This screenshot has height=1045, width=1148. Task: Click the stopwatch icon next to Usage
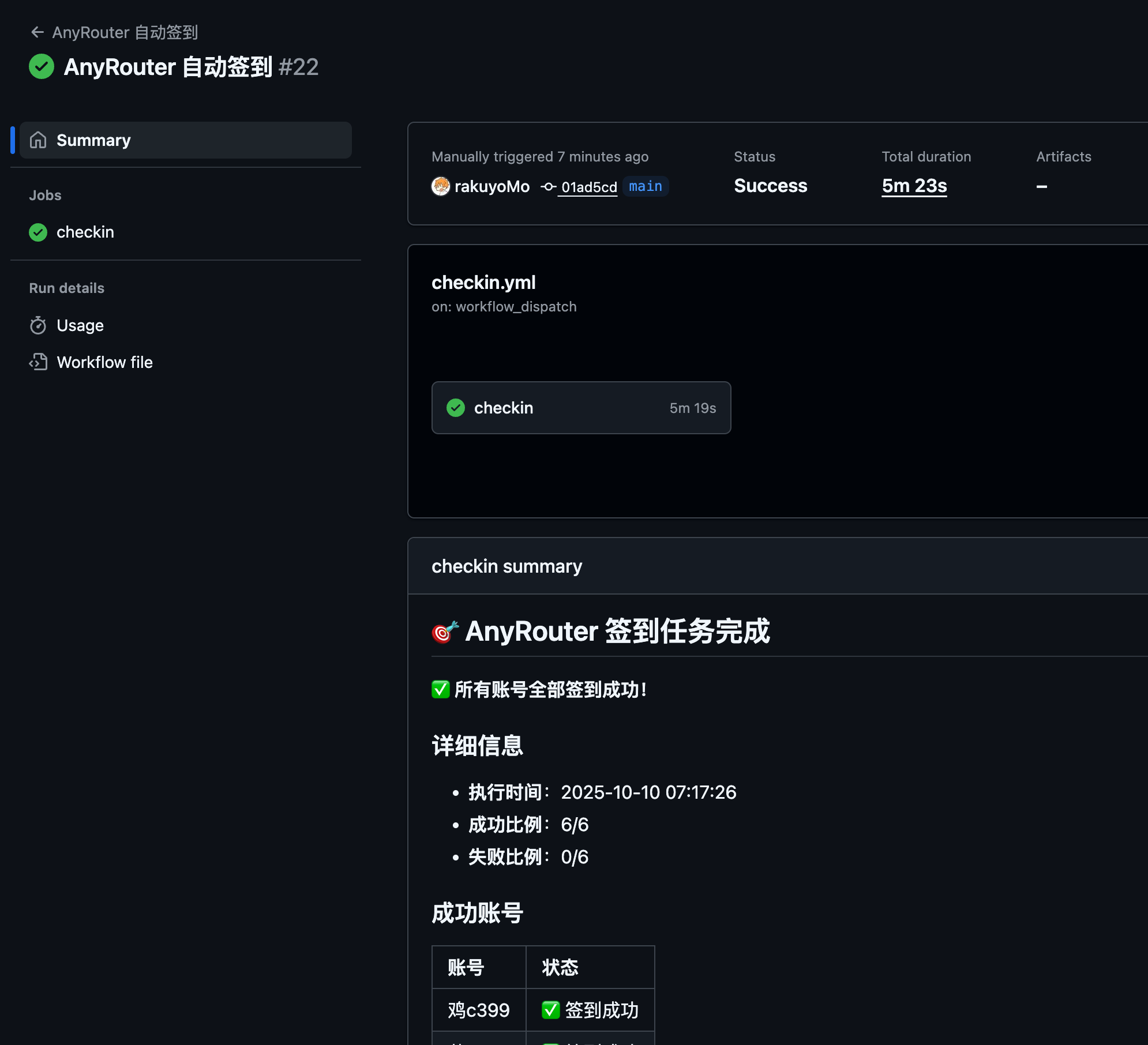pyautogui.click(x=38, y=325)
